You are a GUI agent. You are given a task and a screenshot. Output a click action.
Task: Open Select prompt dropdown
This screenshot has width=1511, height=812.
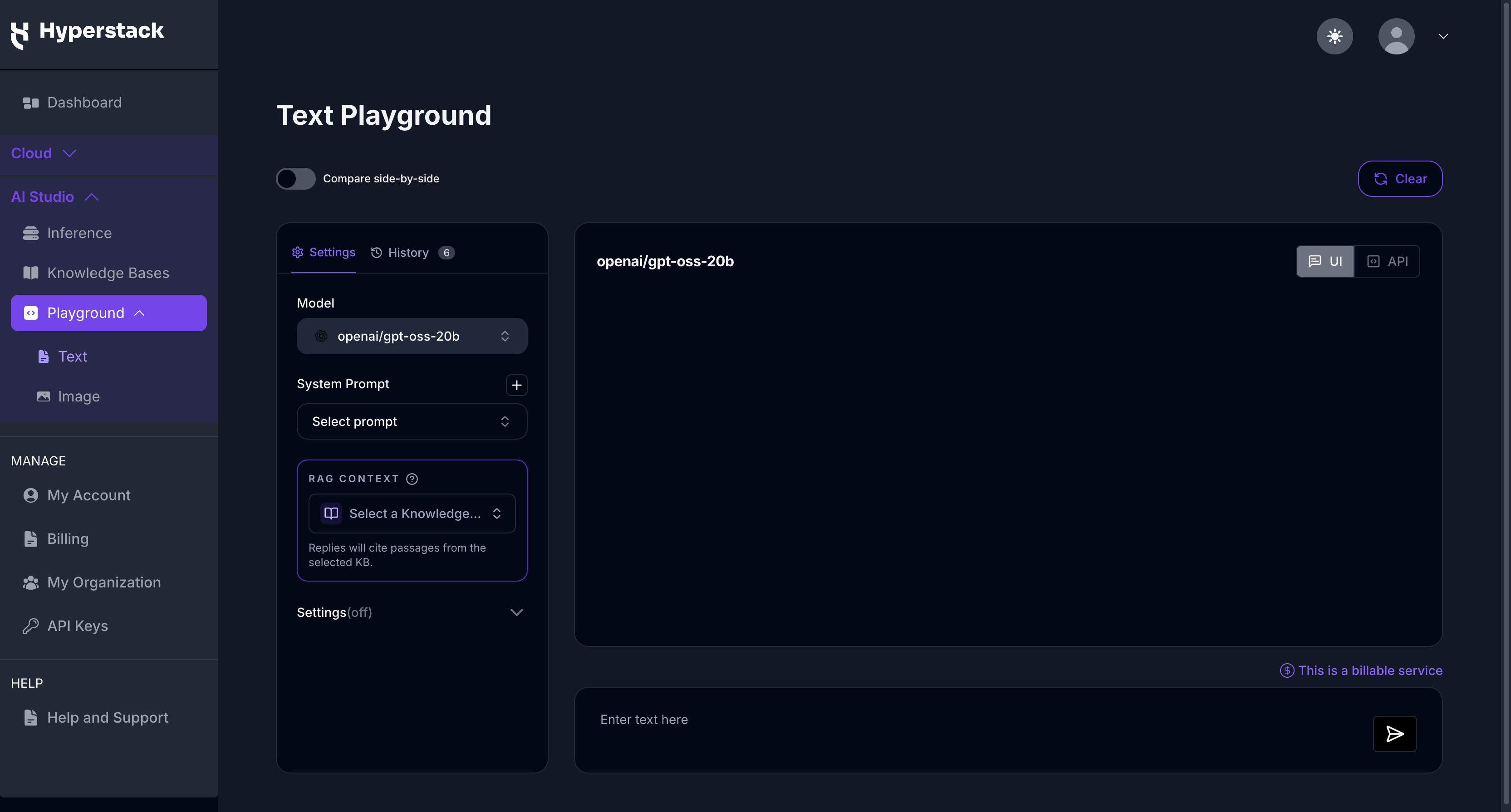[x=412, y=421]
